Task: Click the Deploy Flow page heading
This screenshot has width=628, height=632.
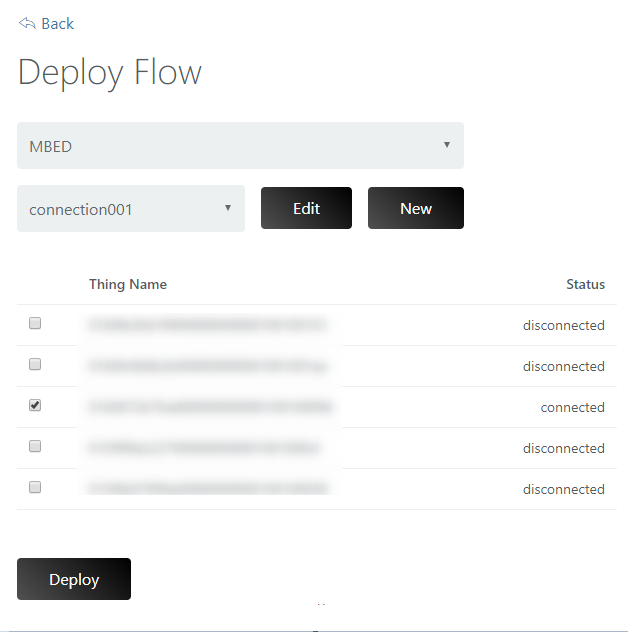Action: 110,72
